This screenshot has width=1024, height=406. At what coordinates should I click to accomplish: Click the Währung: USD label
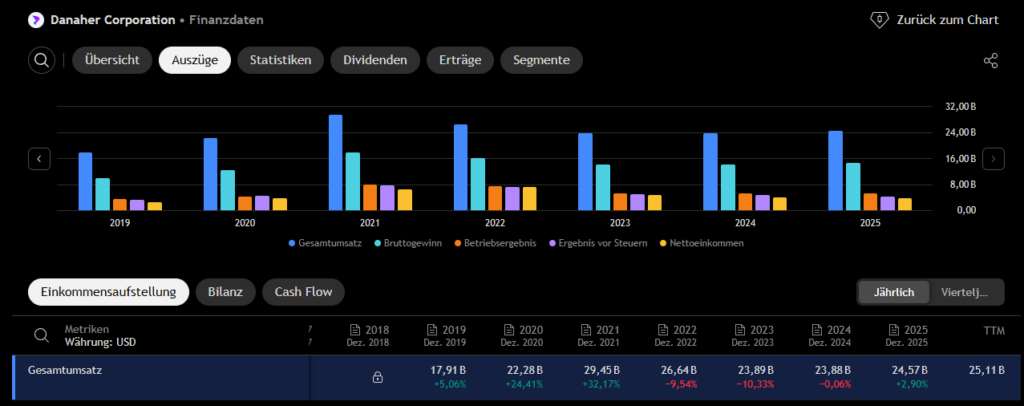(100, 342)
